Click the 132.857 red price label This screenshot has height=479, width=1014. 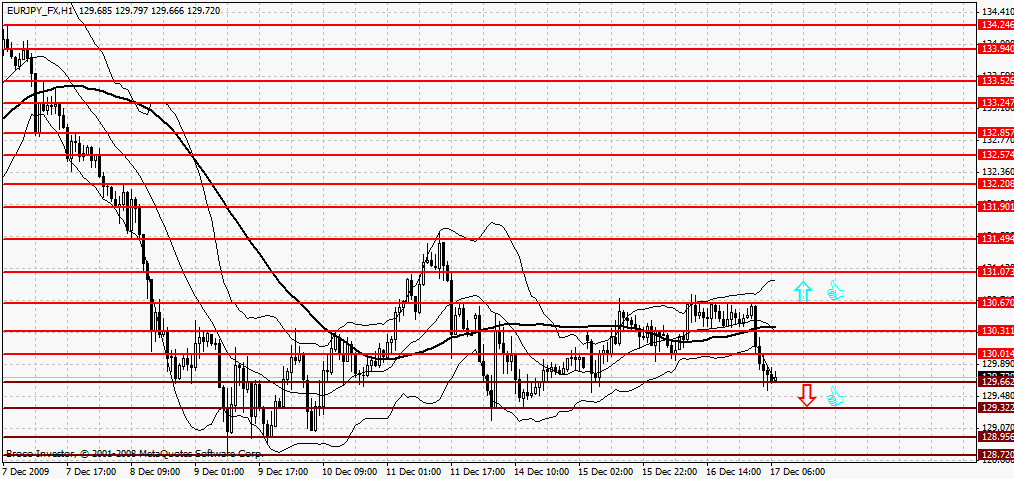tap(997, 133)
